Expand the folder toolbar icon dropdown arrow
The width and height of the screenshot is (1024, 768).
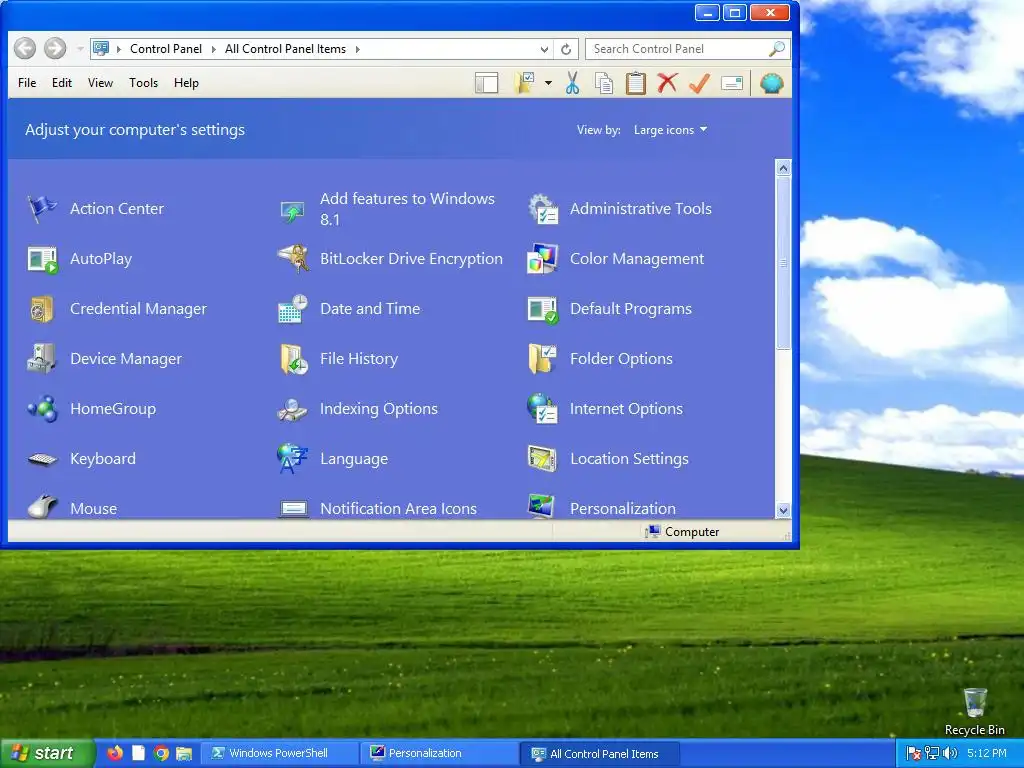point(548,84)
